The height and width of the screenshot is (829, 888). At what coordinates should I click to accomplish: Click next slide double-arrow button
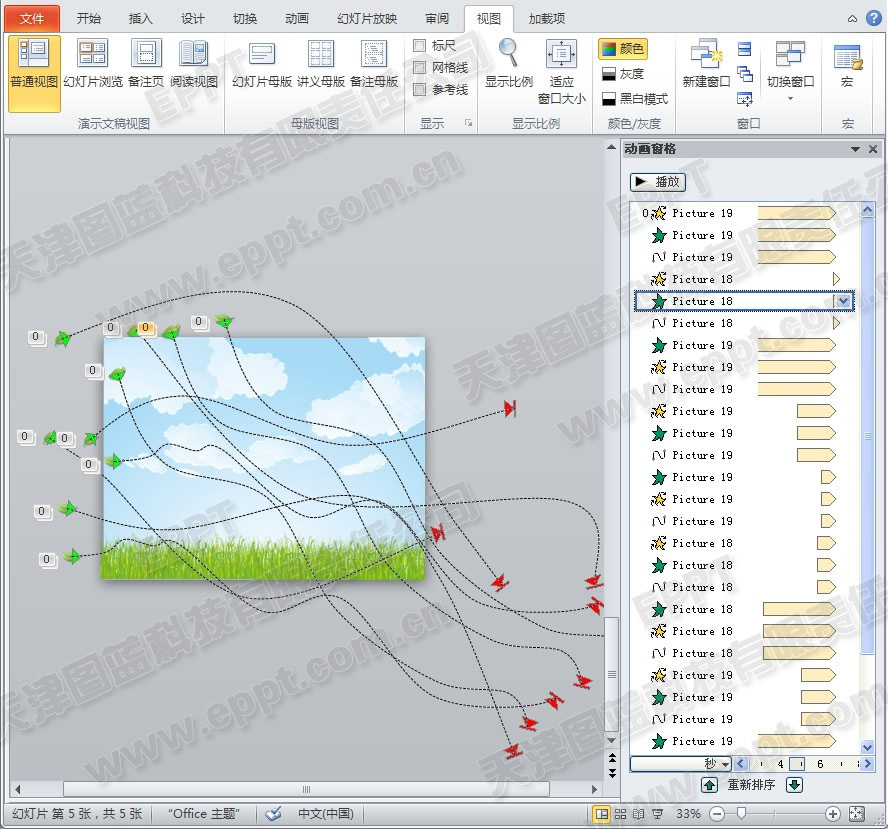point(612,772)
